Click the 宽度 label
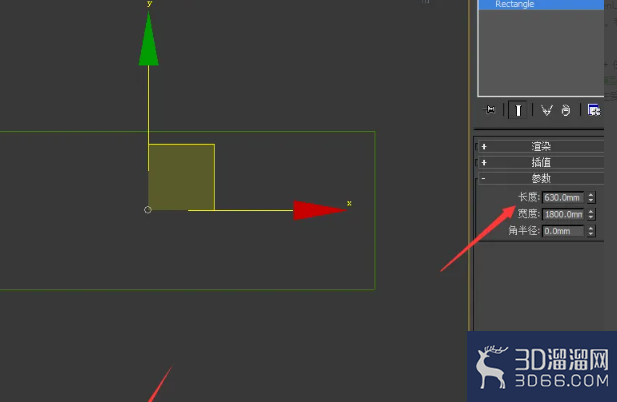Viewport: 617px width, 402px height. click(x=528, y=214)
